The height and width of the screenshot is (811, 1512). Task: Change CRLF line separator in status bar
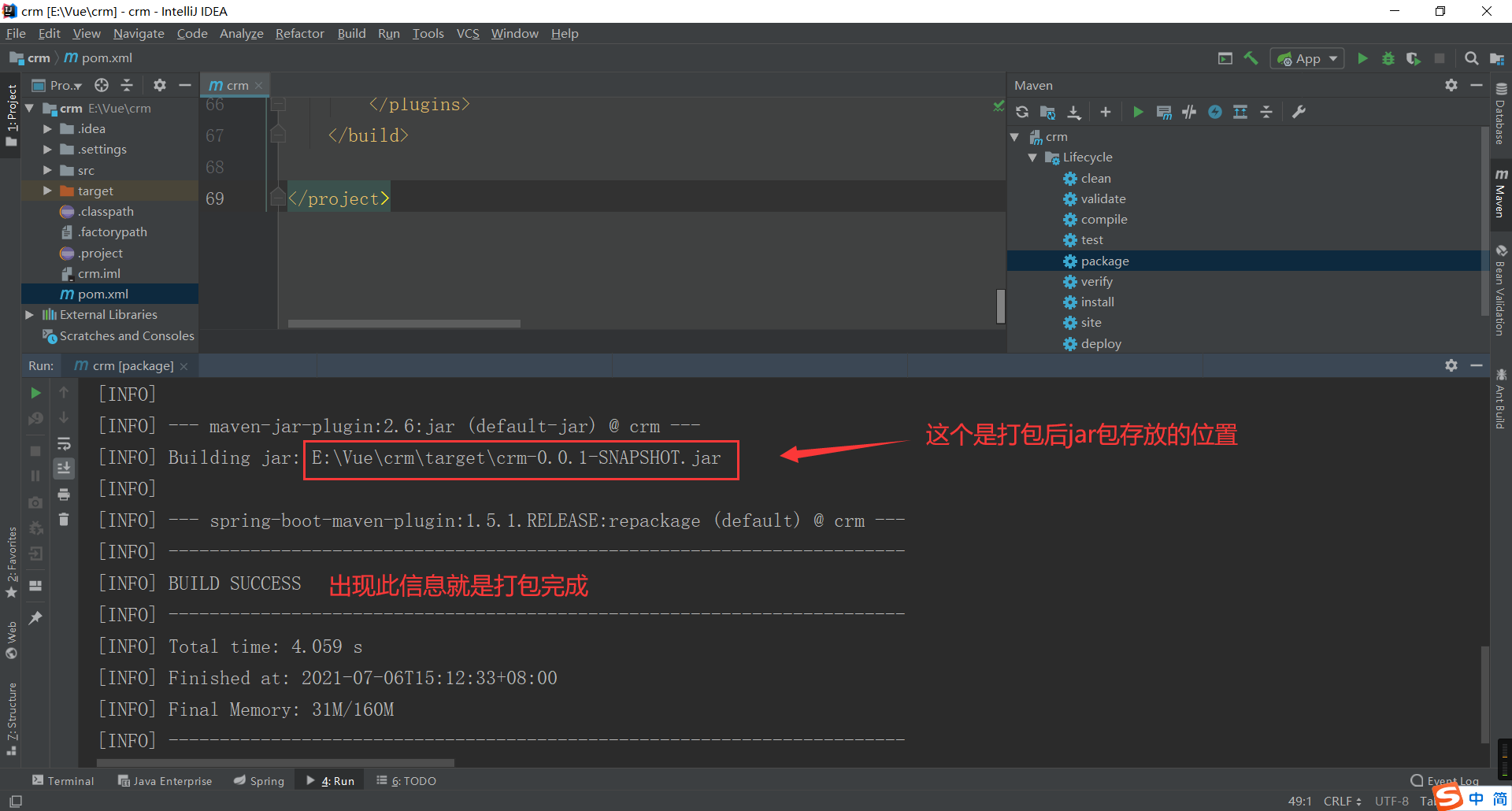pos(1343,801)
